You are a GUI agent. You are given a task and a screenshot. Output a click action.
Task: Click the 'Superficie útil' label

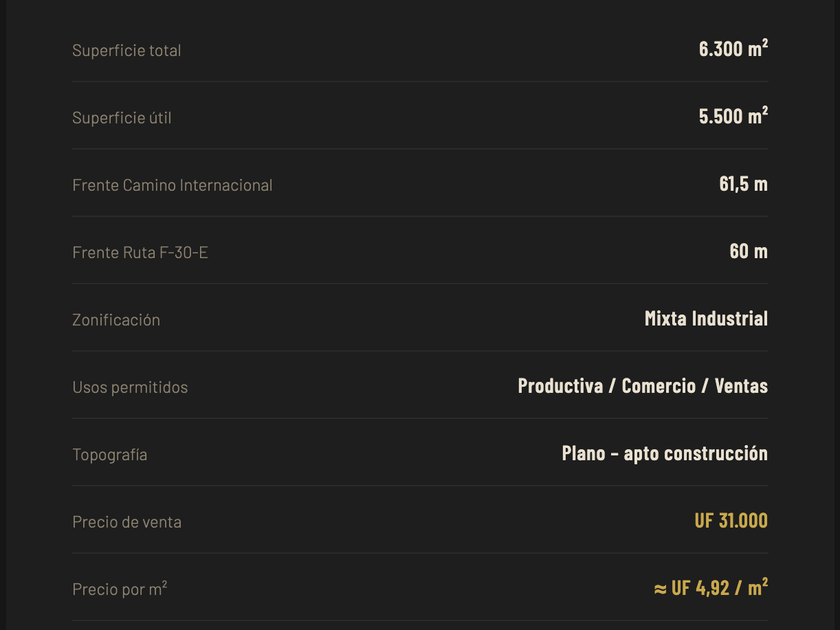[121, 118]
